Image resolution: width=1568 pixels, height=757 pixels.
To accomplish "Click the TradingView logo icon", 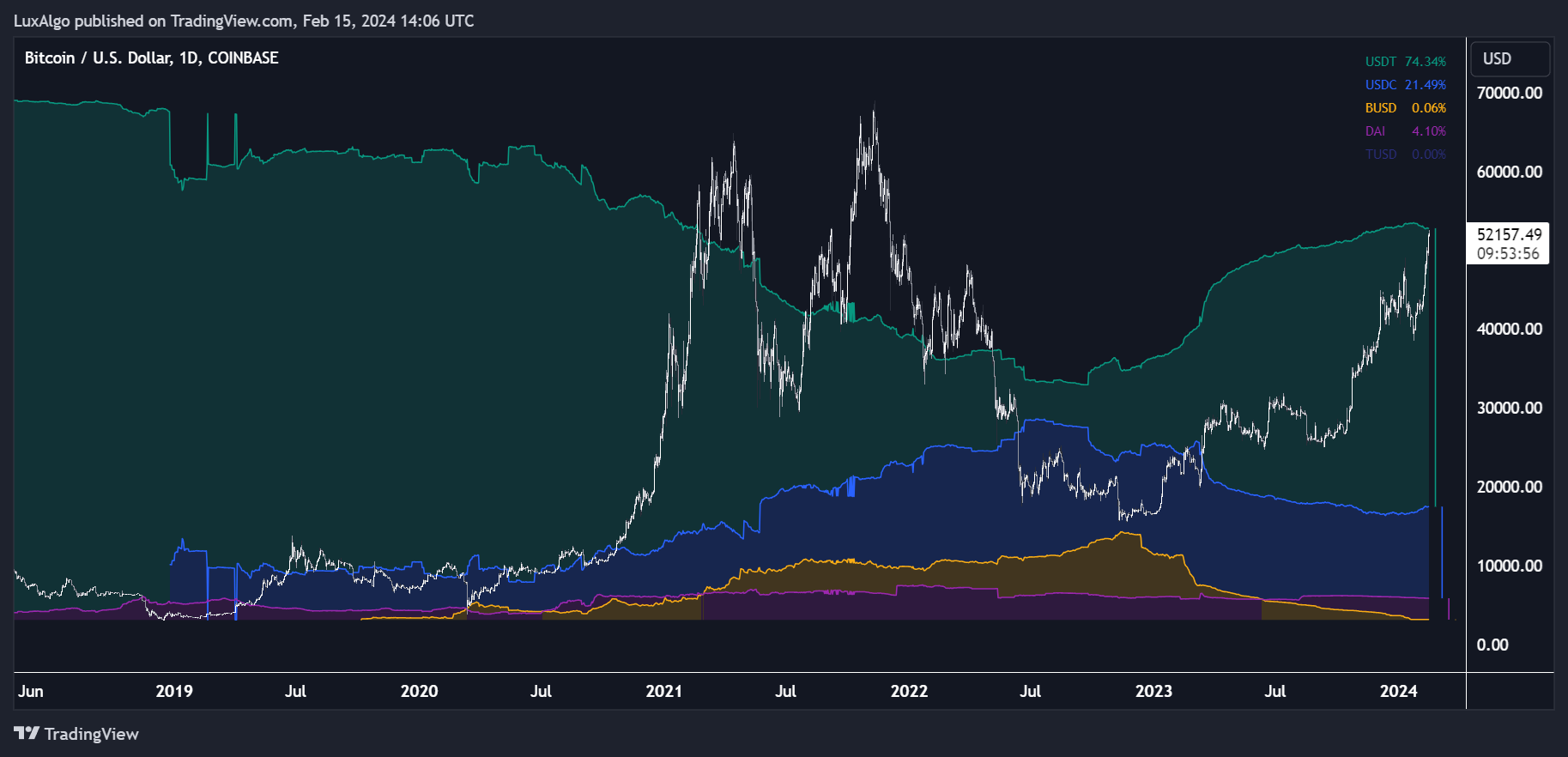I will click(27, 733).
